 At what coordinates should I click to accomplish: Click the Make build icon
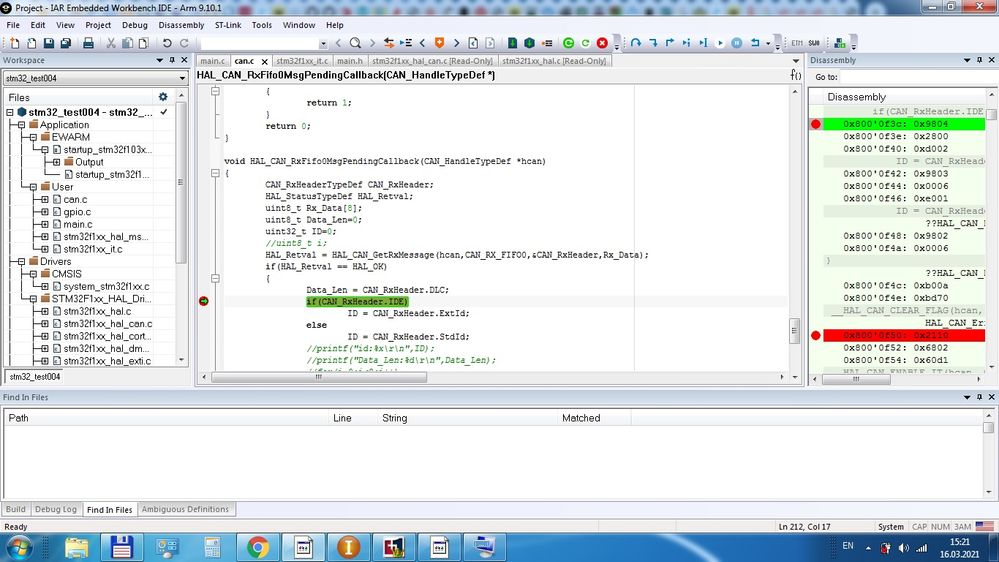(529, 43)
